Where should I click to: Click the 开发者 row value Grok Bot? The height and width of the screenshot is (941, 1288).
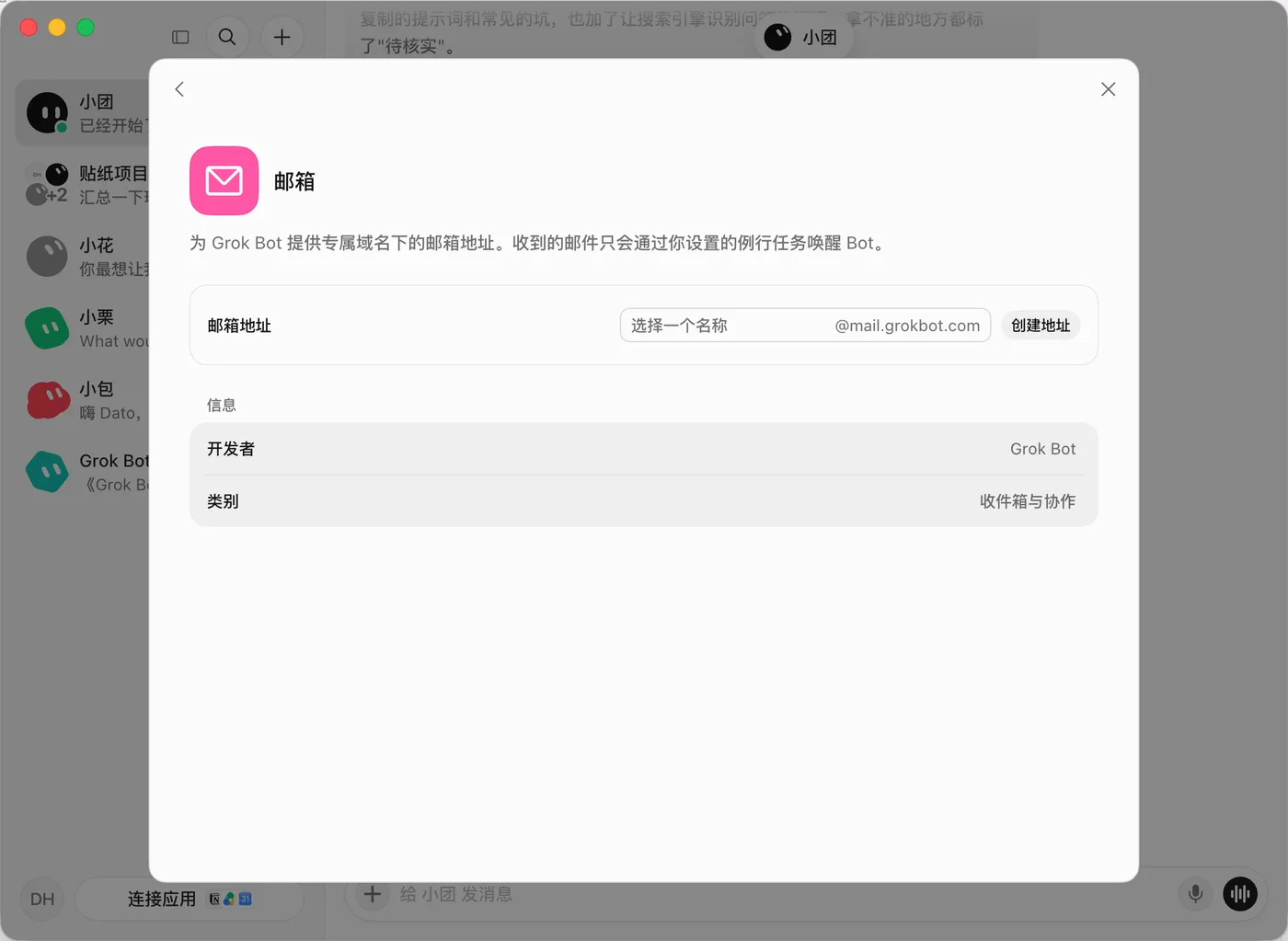click(1042, 449)
